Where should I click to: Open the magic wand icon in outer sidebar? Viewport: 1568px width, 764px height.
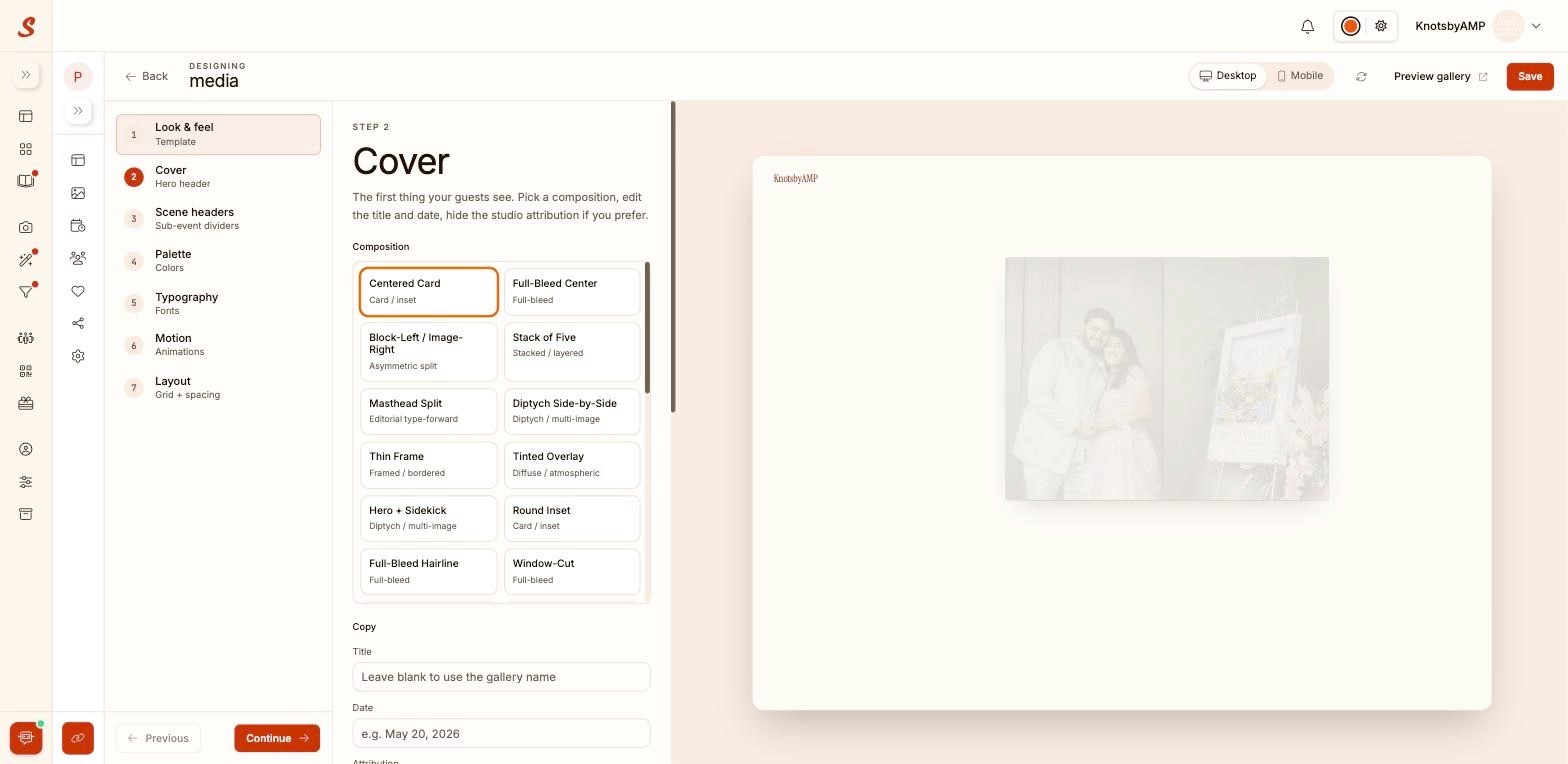pos(26,260)
